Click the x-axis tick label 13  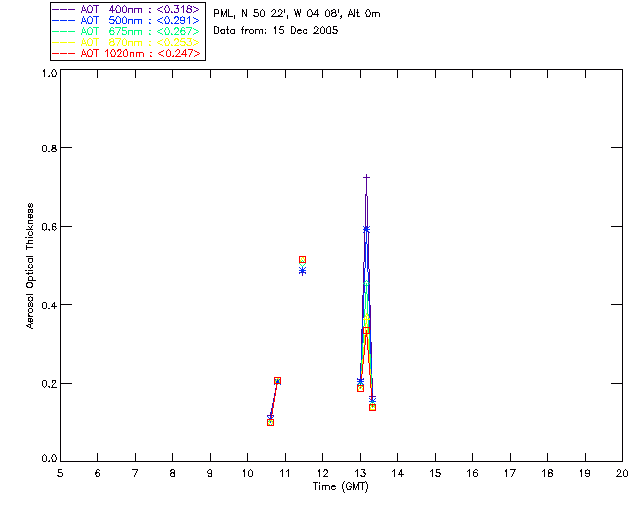point(360,473)
